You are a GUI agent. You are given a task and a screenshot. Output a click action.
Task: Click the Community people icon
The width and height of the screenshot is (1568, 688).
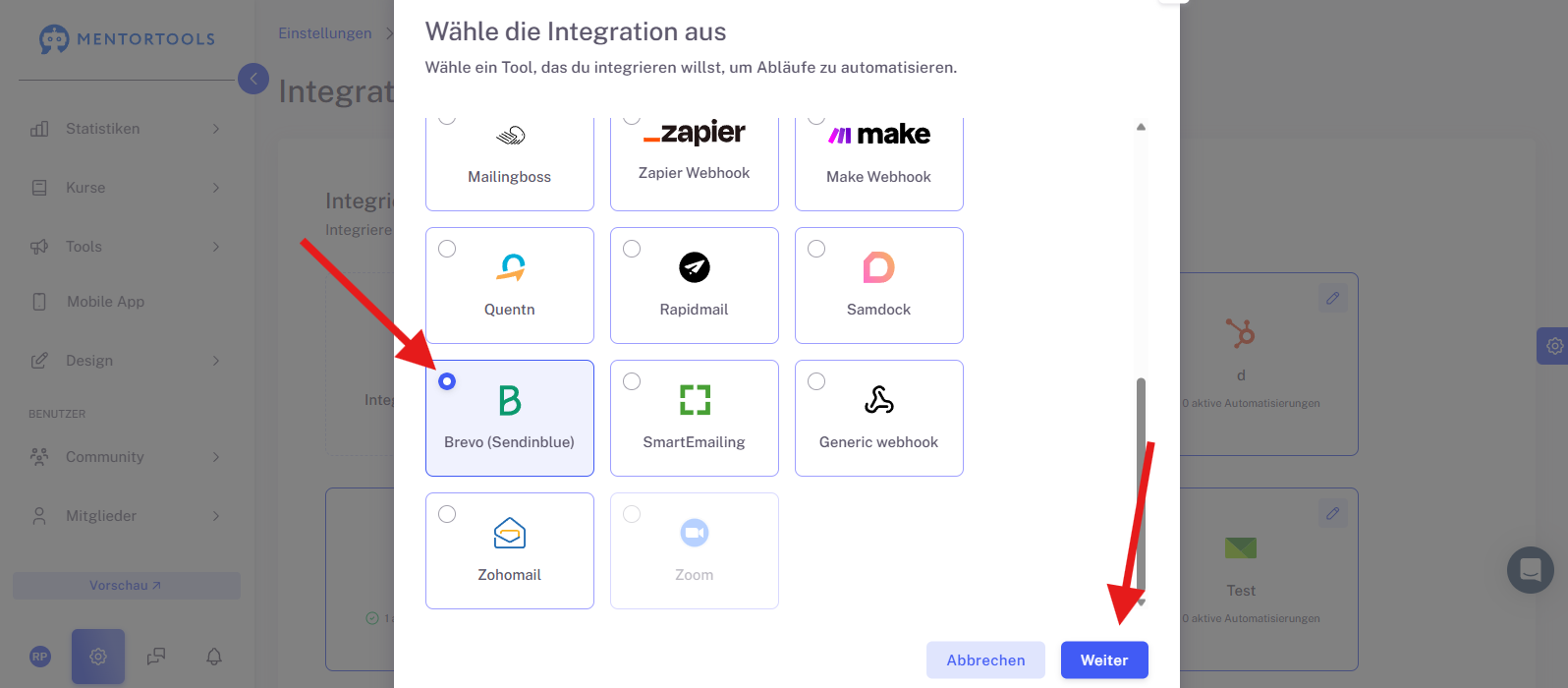point(39,457)
